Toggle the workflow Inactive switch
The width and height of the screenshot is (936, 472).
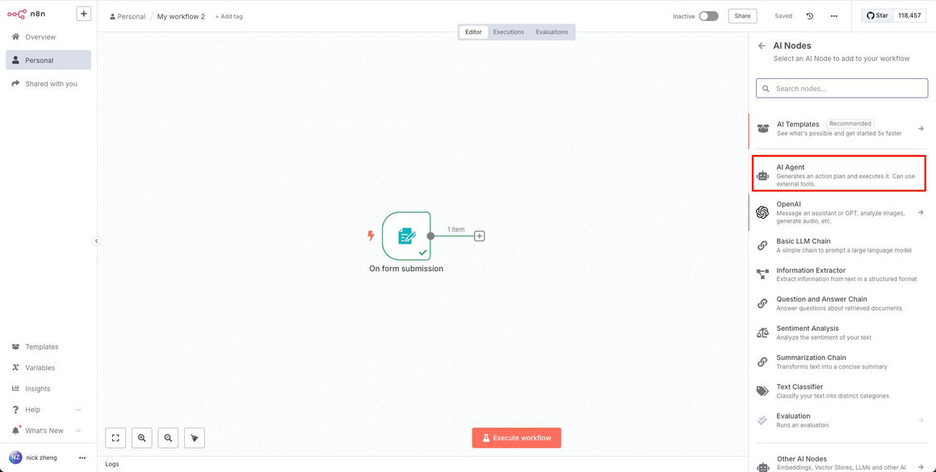(x=709, y=16)
